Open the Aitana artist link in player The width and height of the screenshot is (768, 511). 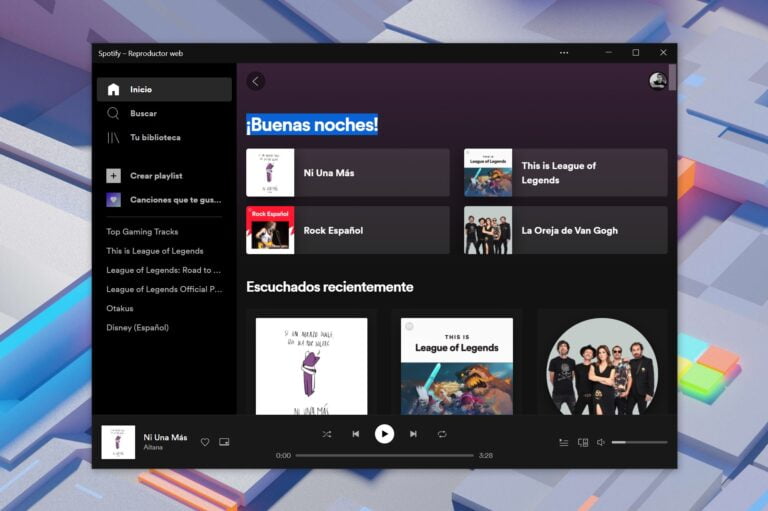[x=153, y=447]
